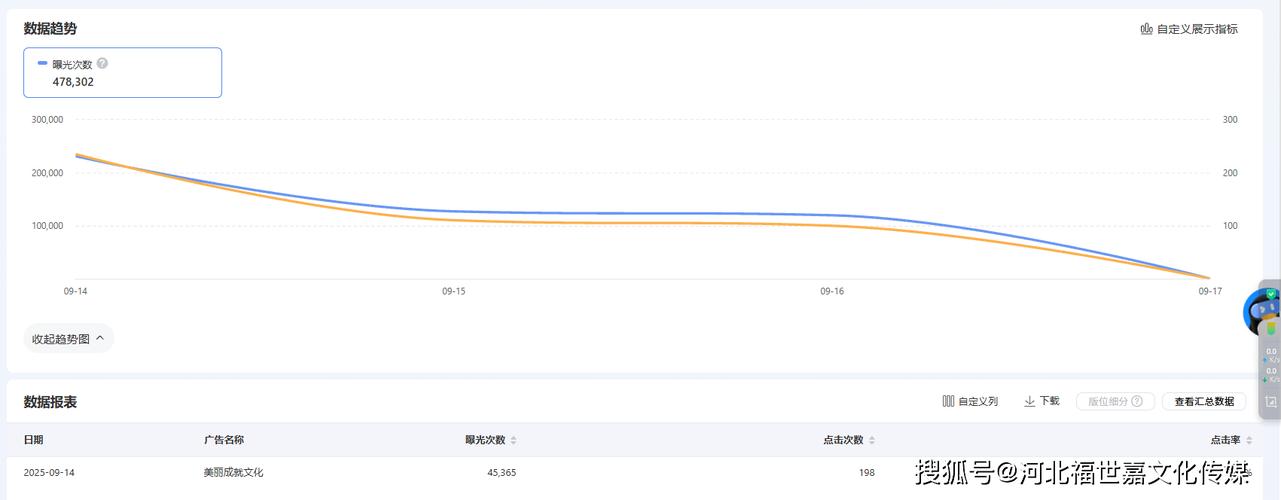Image resolution: width=1281 pixels, height=500 pixels.
Task: Open 自定义列 column customization
Action: coord(970,401)
